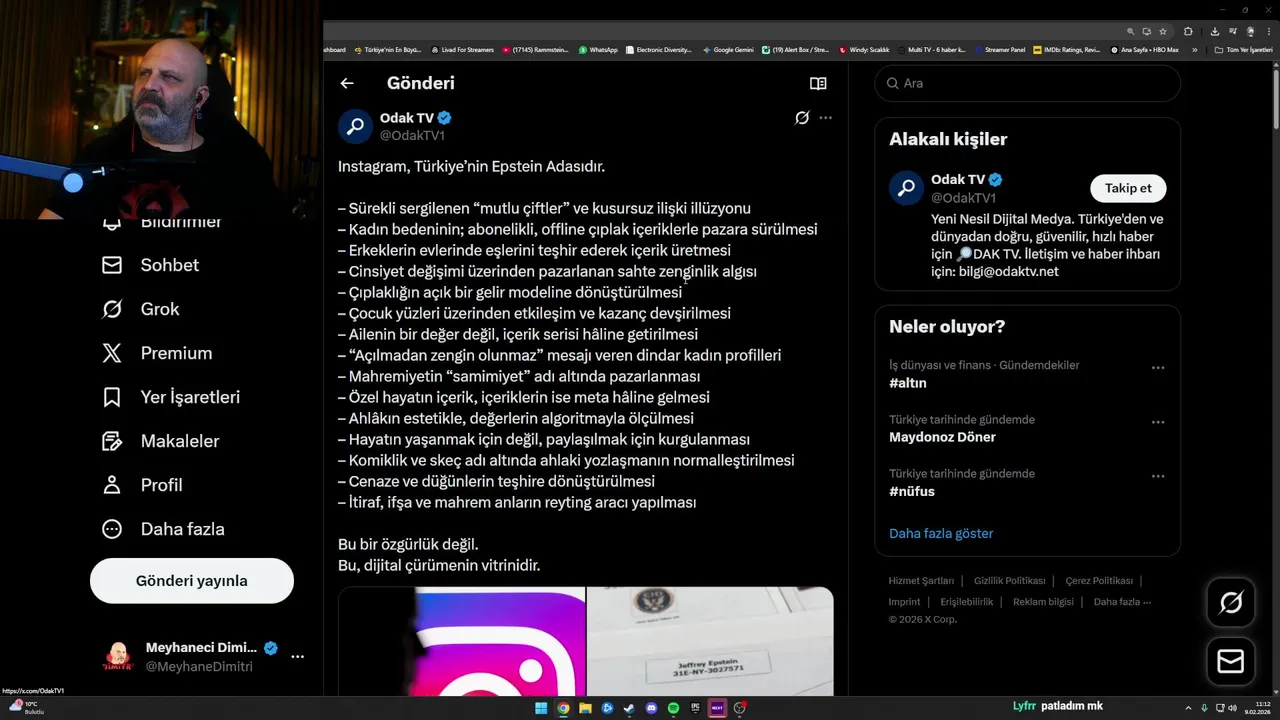Click the Gönderi yayınla button
1280x720 pixels.
click(192, 581)
